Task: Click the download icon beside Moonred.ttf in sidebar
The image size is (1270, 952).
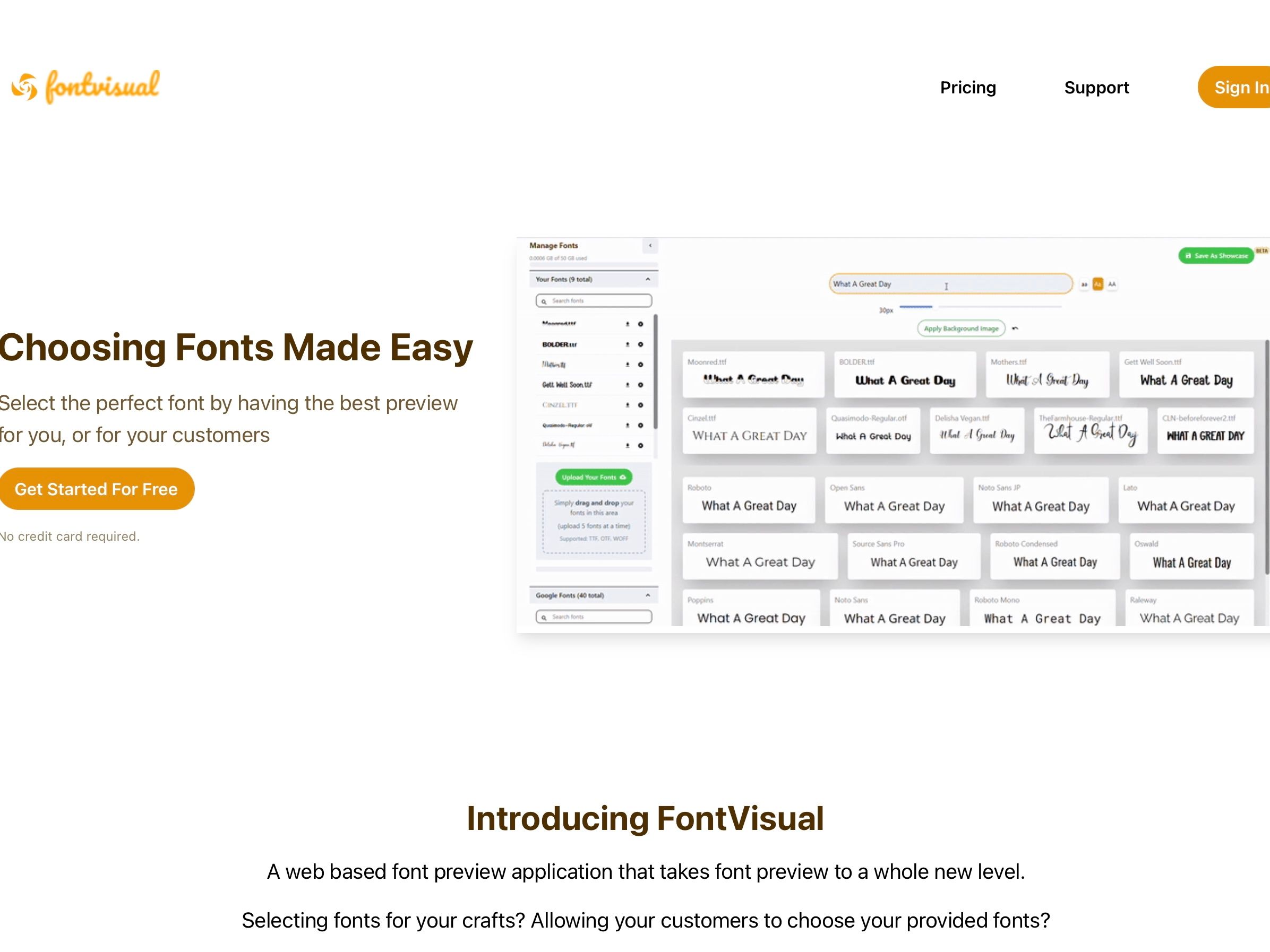Action: (628, 324)
